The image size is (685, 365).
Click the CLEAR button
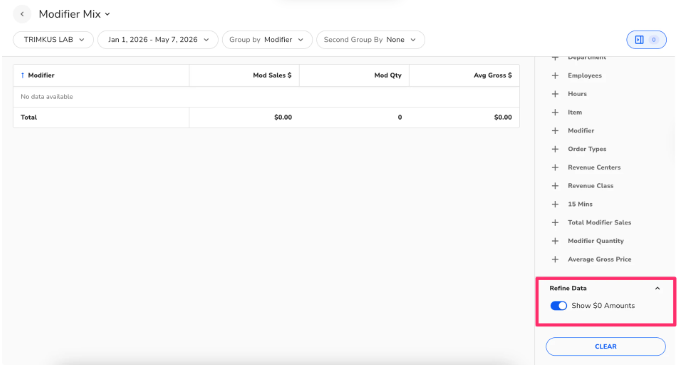coord(605,346)
